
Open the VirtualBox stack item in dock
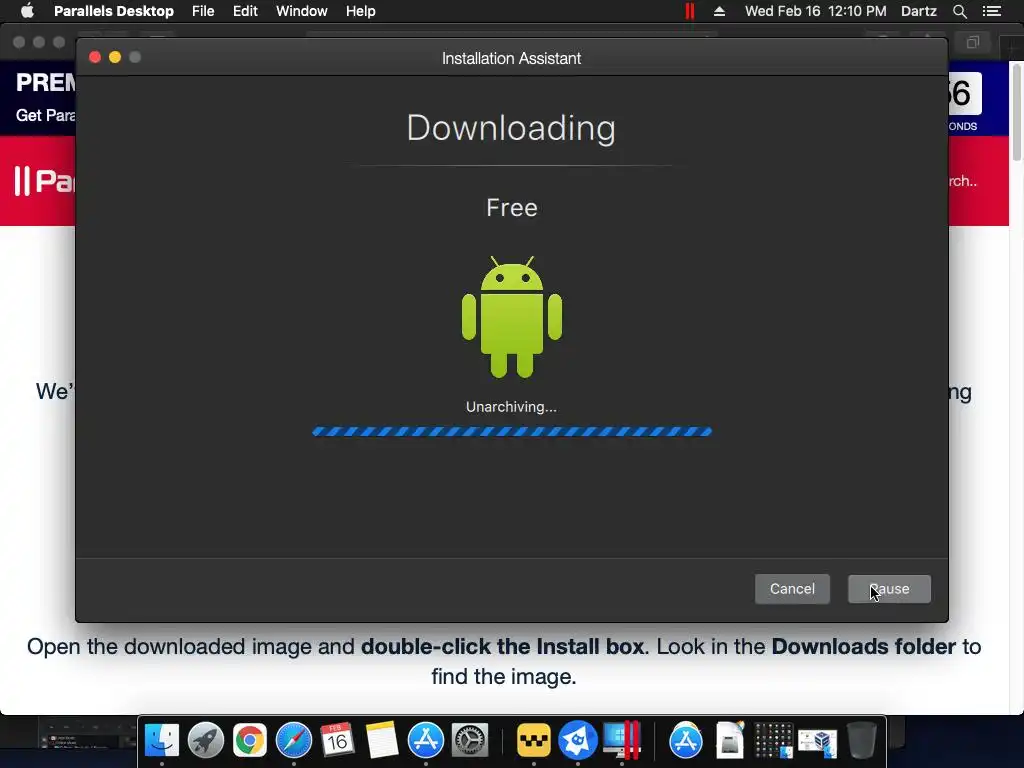coord(818,741)
